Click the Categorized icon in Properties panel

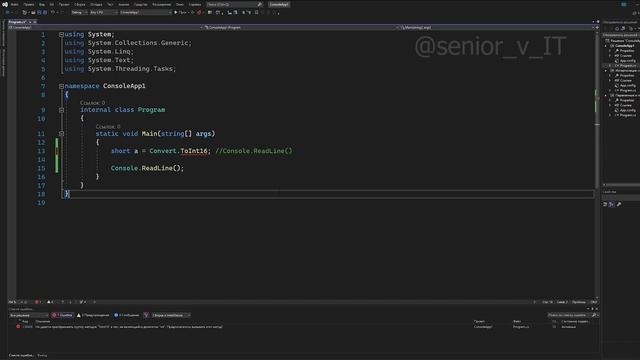605,204
